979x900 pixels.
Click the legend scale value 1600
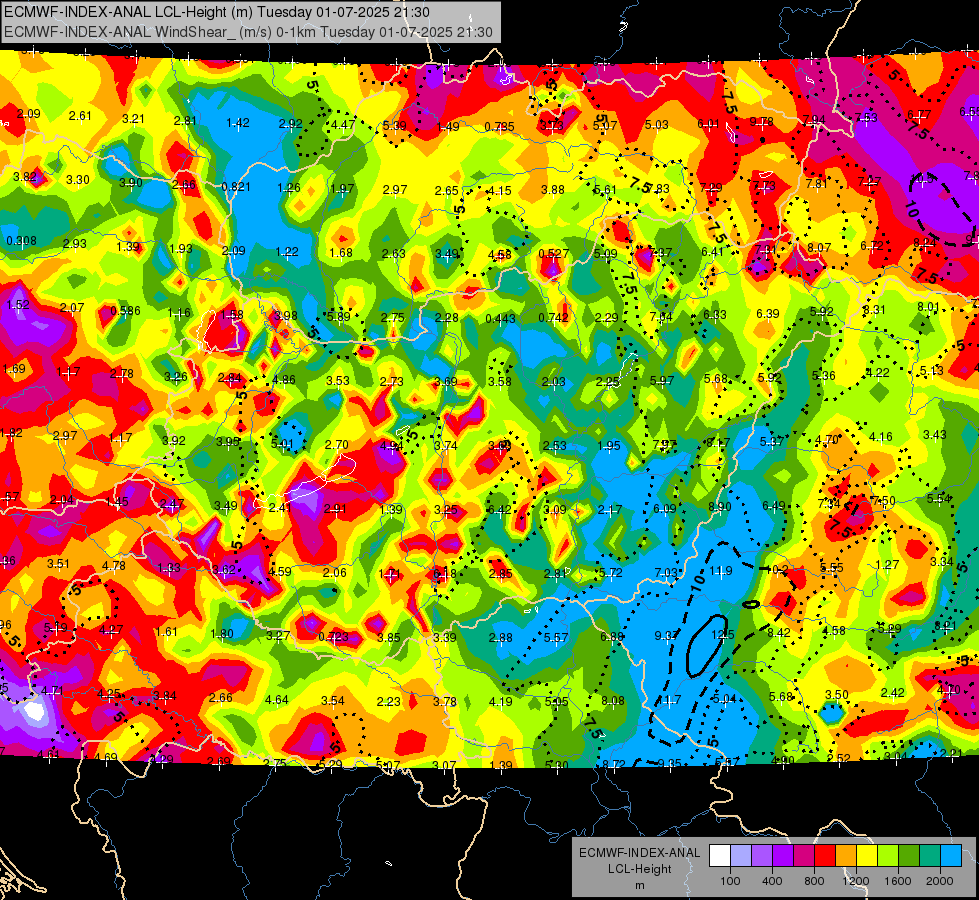(898, 881)
